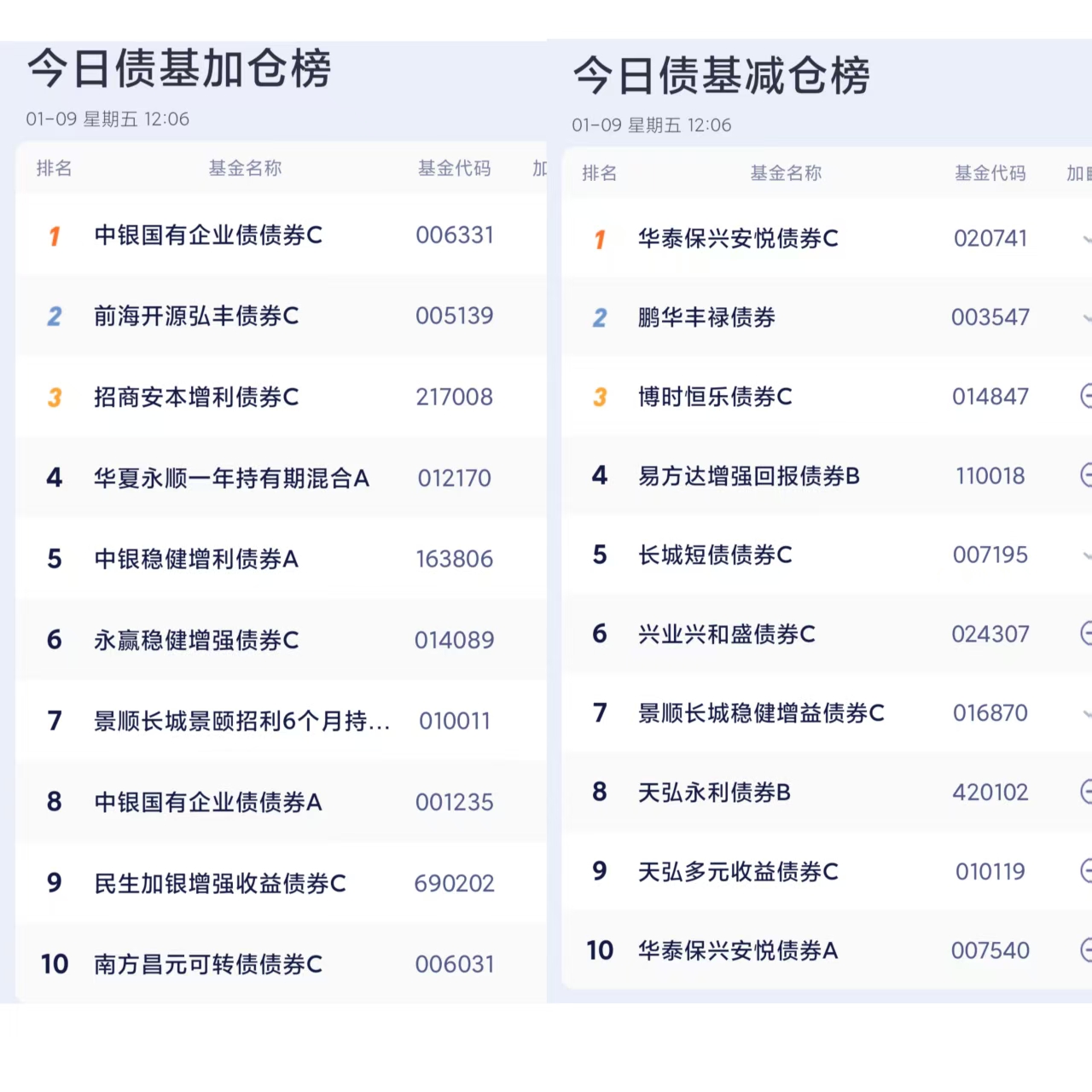Toggle the checkmark beside 长城短债债券C

1087,555
